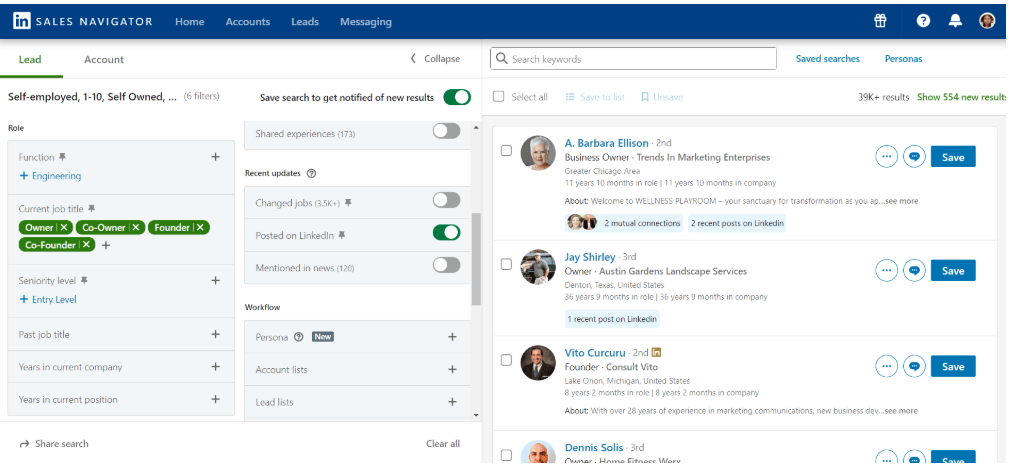Check the Select all checkbox
Image resolution: width=1015 pixels, height=467 pixels.
pos(499,97)
